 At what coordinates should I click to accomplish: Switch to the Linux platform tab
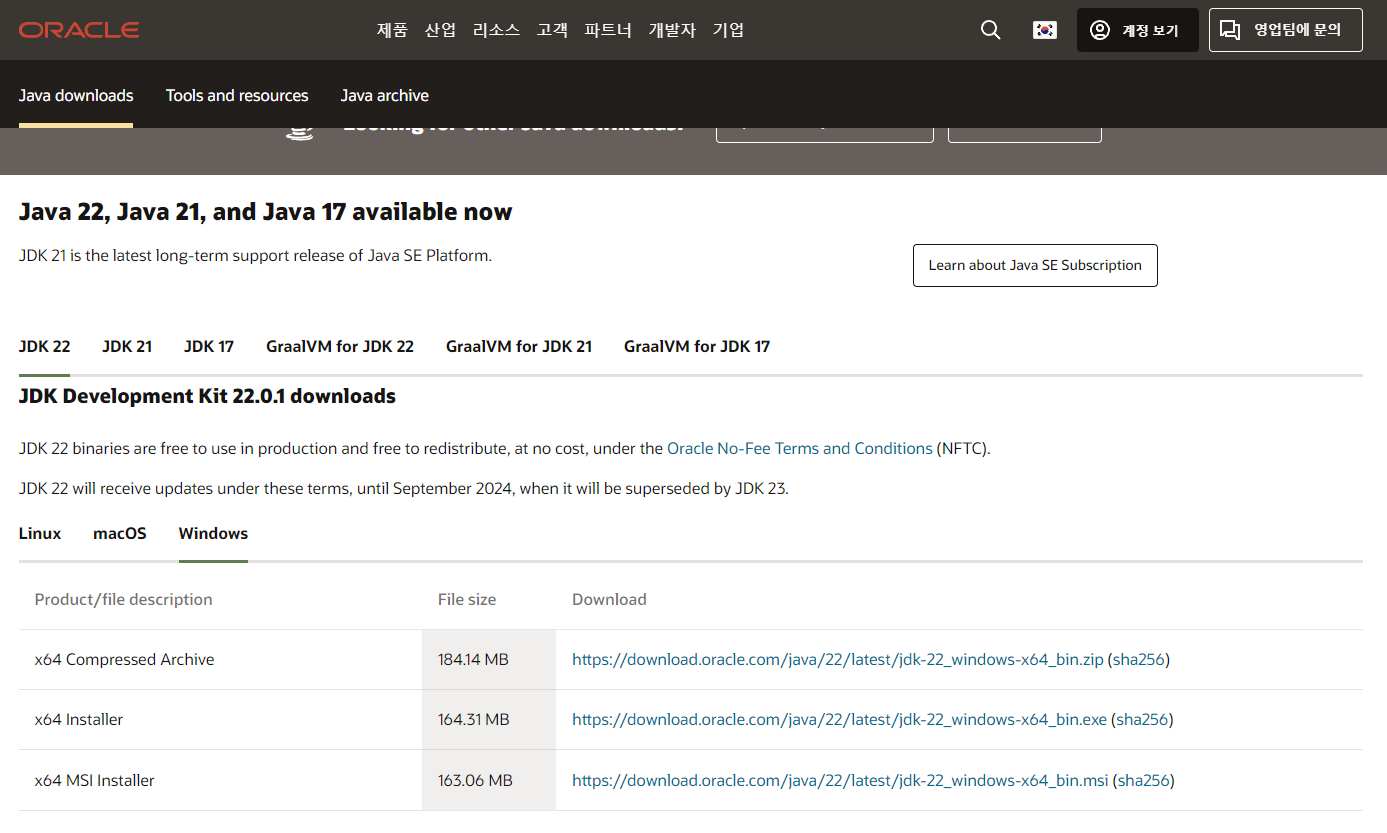click(x=40, y=533)
